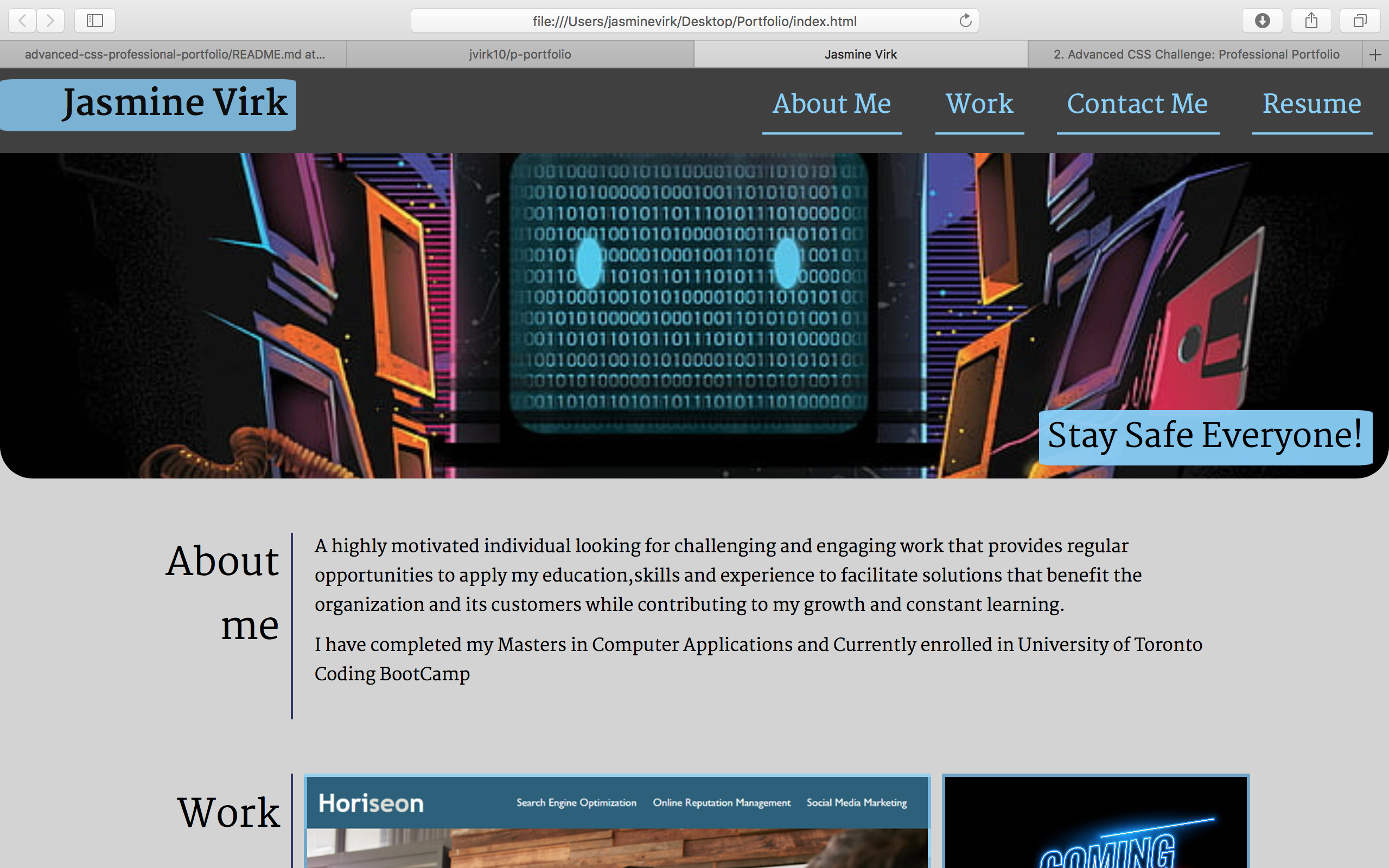Reload the page with the refresh icon
Image resolution: width=1389 pixels, height=868 pixels.
click(x=965, y=21)
